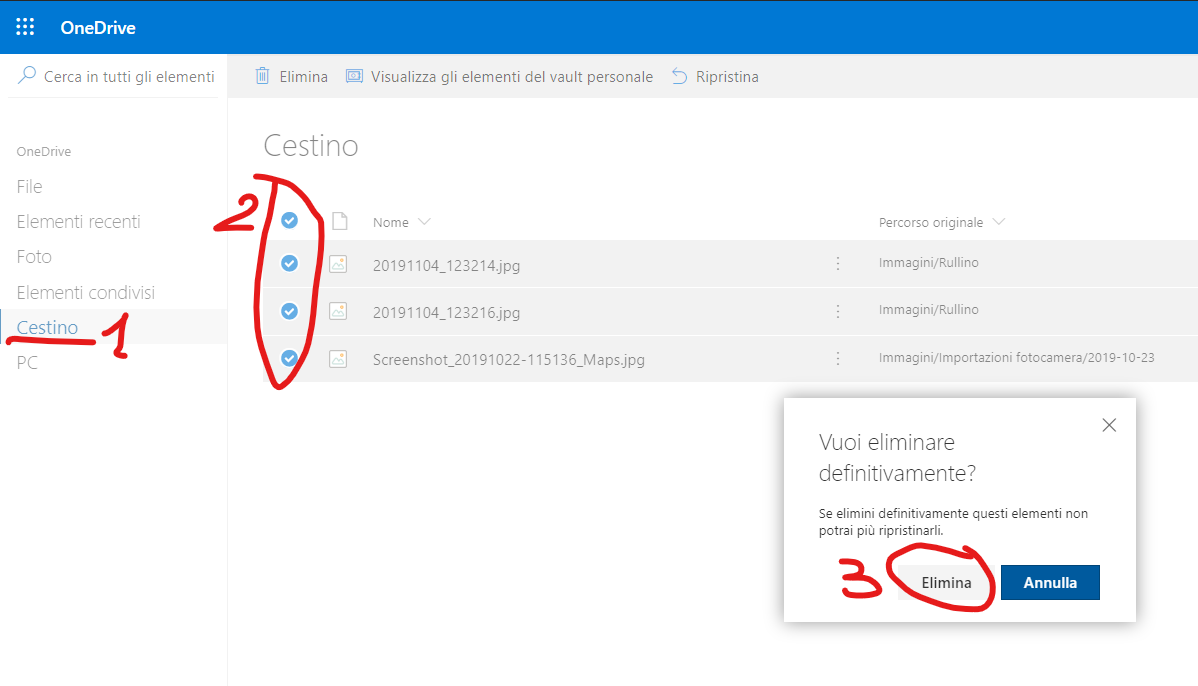Click the Ripristina undo arrow icon
Screen dimensions: 1198x686
pos(680,76)
